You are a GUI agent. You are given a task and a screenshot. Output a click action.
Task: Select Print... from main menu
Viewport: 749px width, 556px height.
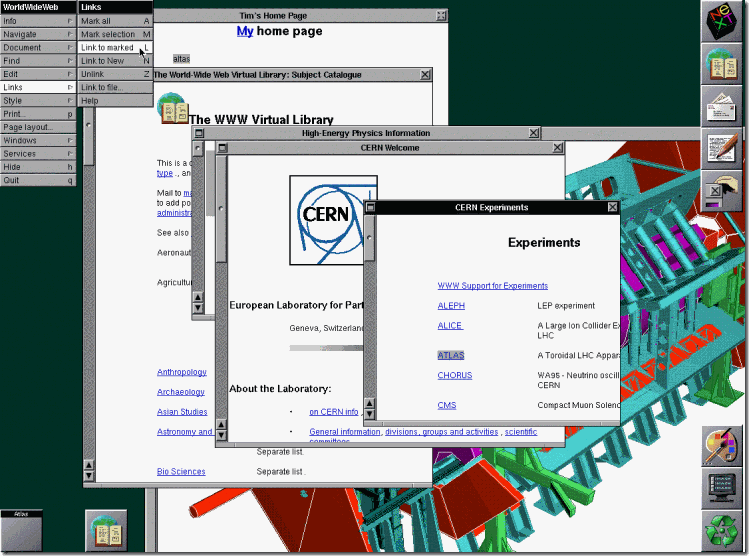(x=38, y=114)
